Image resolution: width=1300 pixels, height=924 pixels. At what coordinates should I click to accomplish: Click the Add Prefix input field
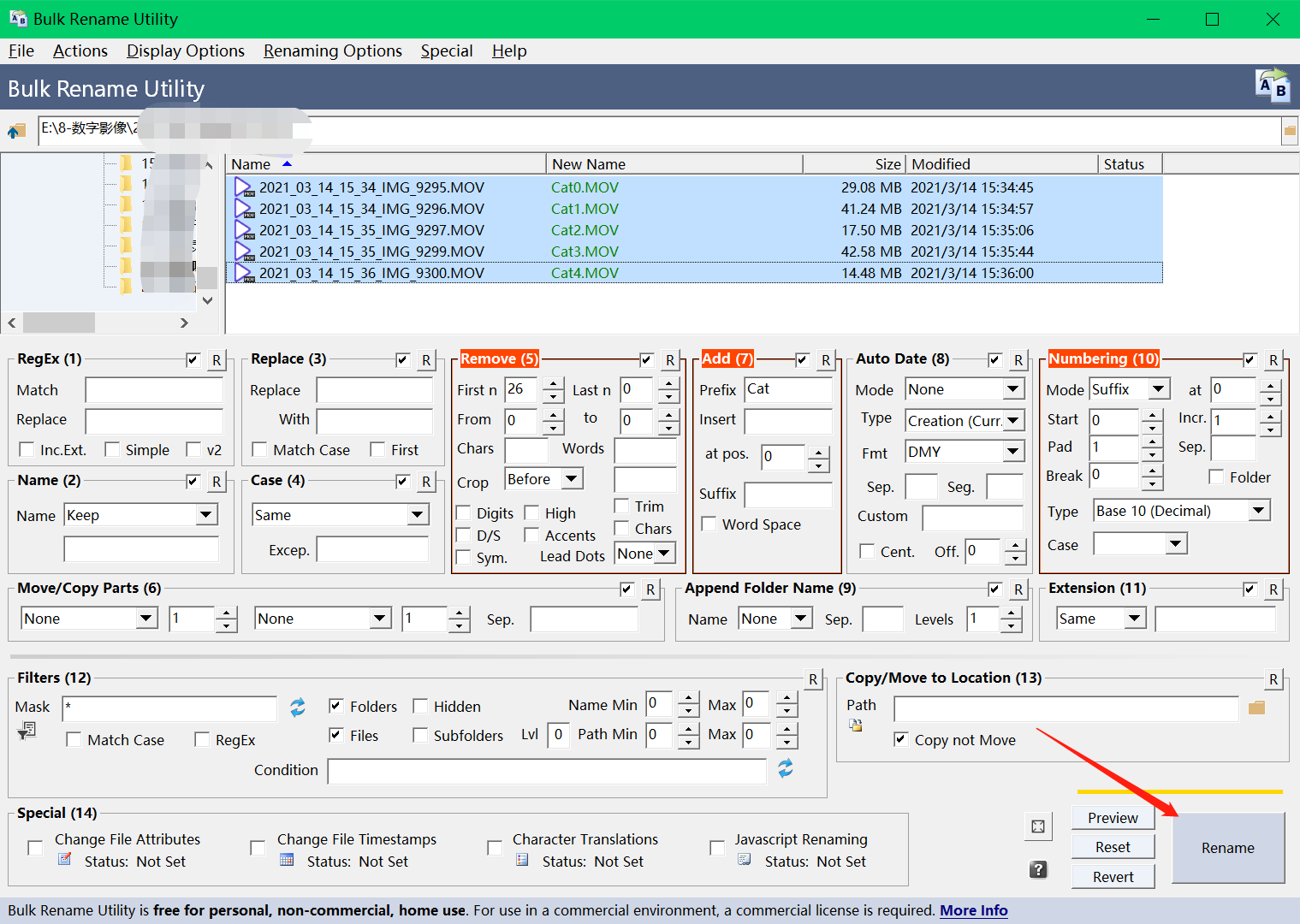(788, 389)
